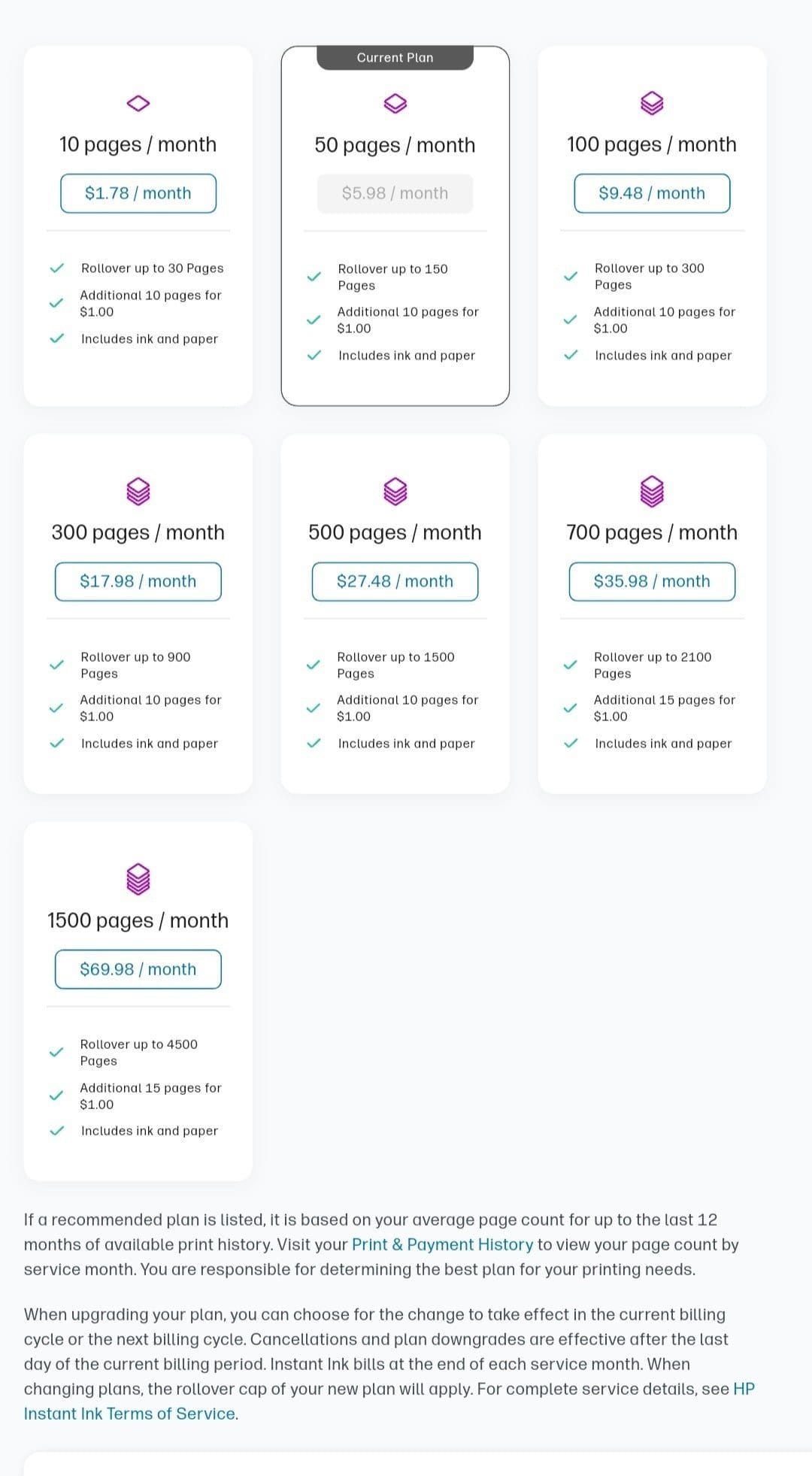Click the stack icon above 300 pages plan
The height and width of the screenshot is (1476, 812).
click(x=138, y=491)
